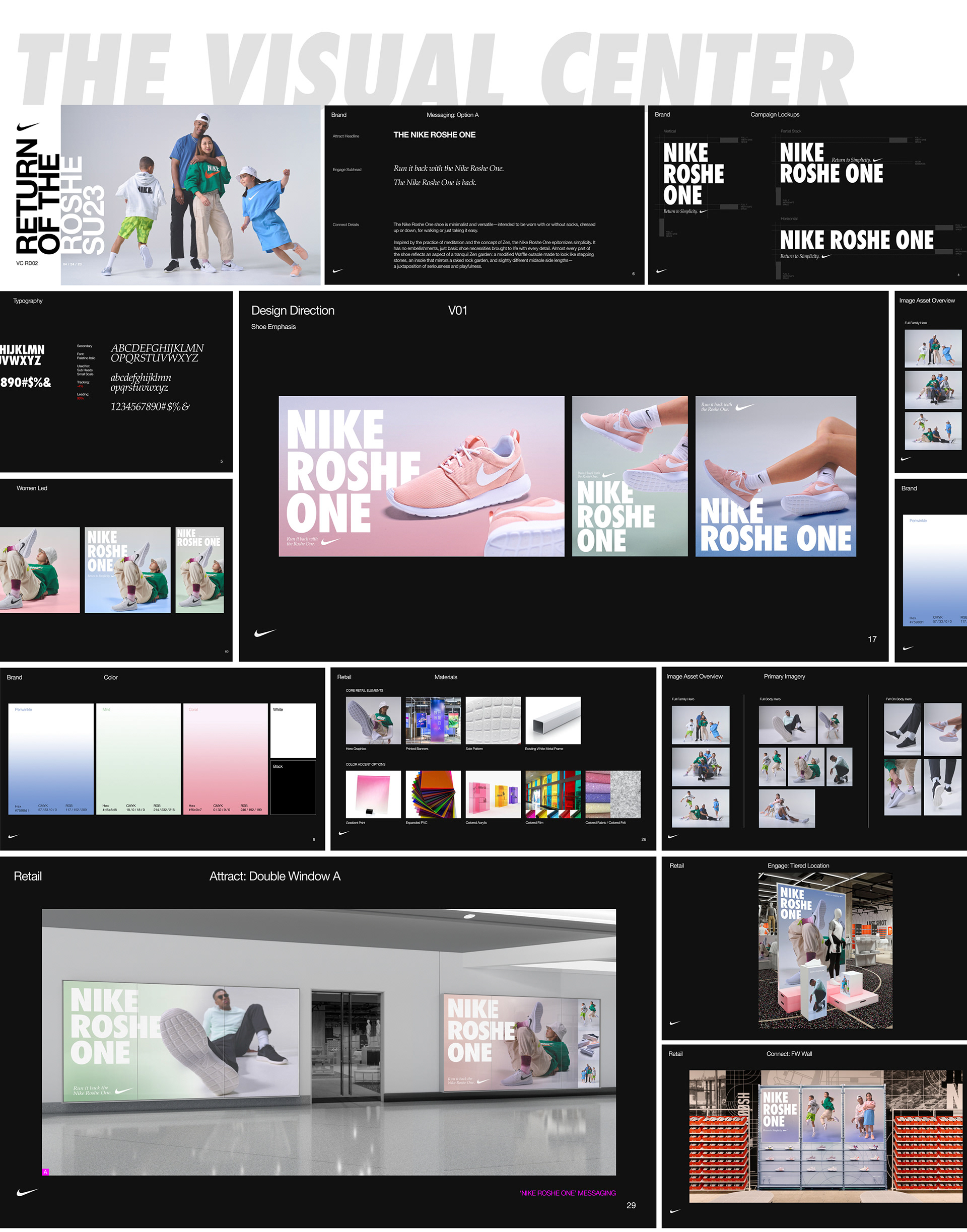Open the Expanded PVC thumbnail
Viewport: 967px width, 1232px height.
(x=433, y=794)
